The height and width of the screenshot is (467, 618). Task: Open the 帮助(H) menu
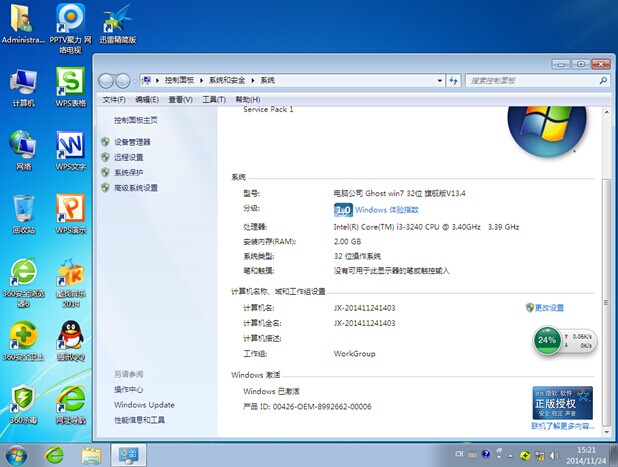click(x=248, y=100)
